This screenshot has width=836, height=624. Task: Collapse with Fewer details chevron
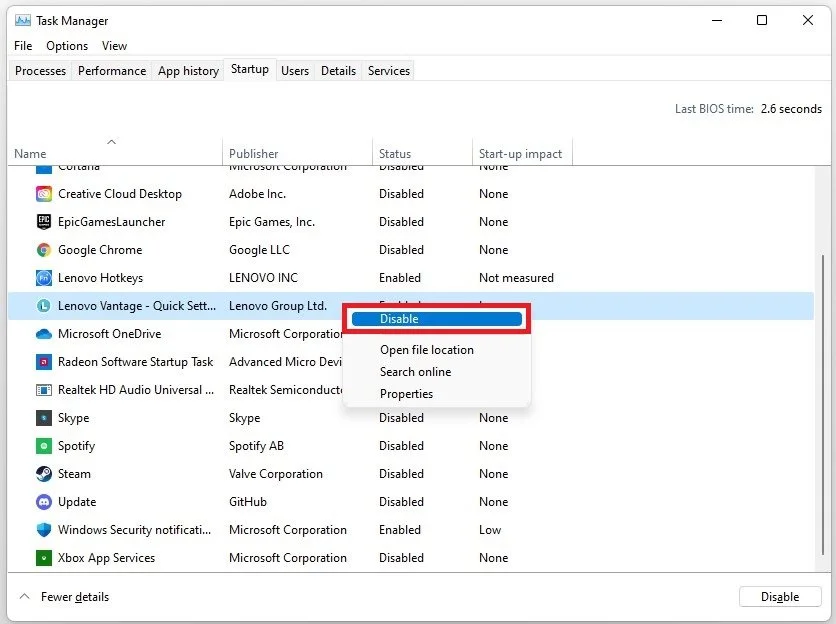[25, 596]
